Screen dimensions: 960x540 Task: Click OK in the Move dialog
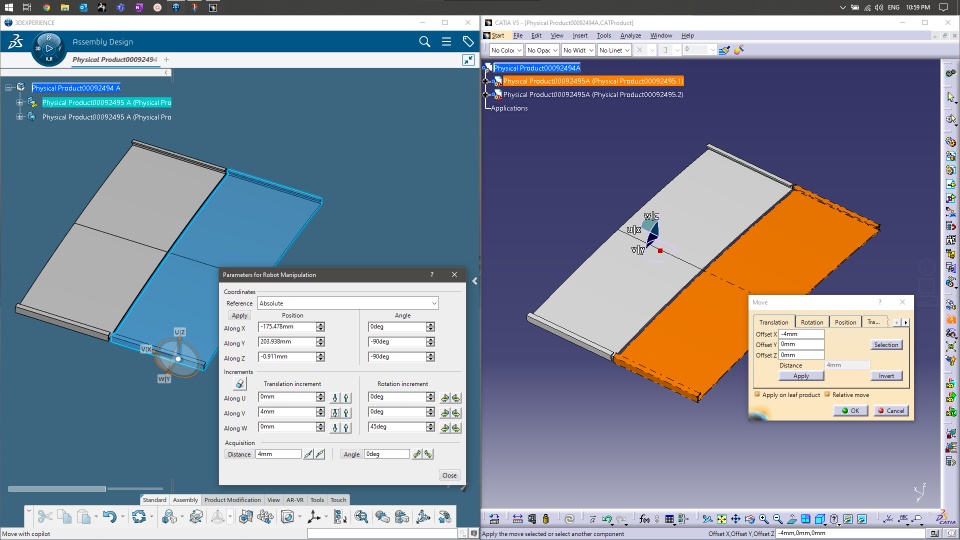[x=850, y=411]
